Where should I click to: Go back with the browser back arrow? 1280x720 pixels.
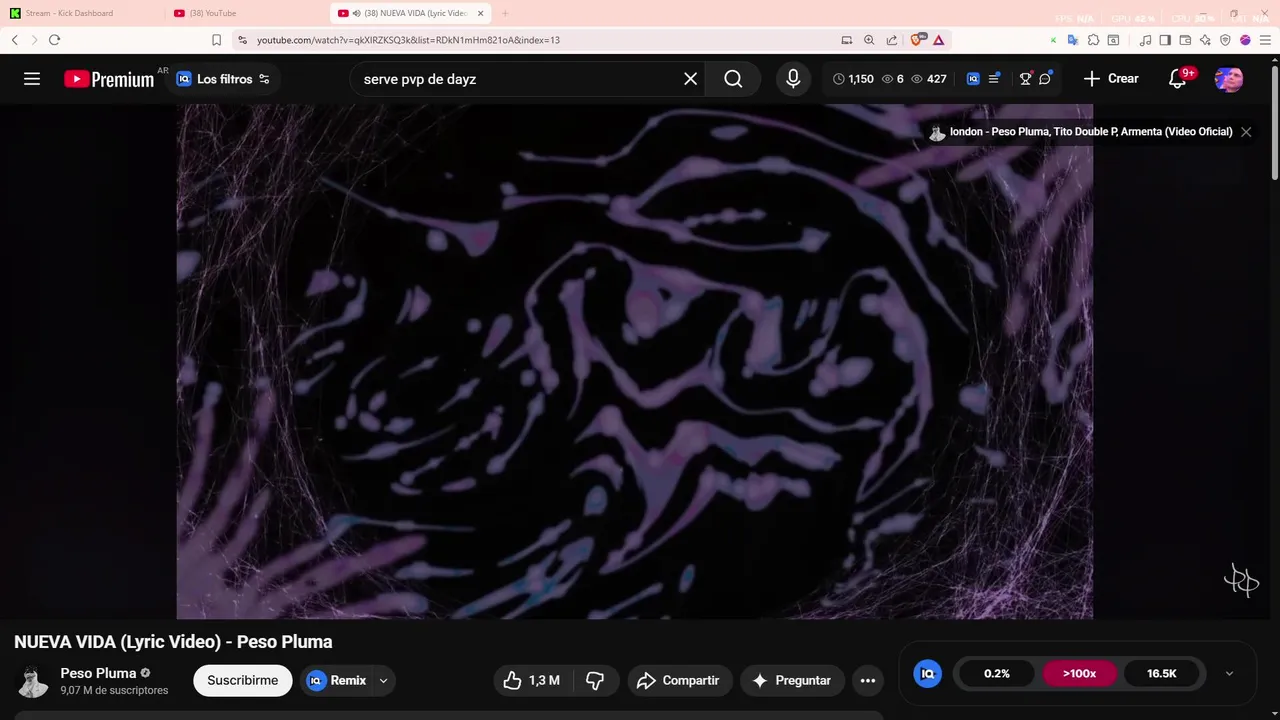click(x=14, y=40)
